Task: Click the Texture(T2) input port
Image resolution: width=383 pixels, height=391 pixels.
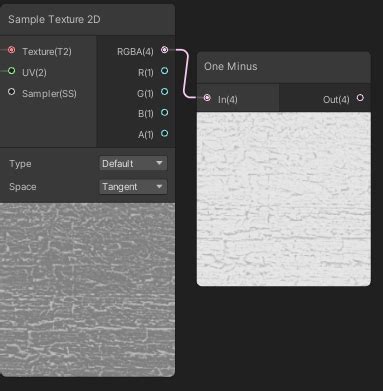Action: [x=12, y=50]
